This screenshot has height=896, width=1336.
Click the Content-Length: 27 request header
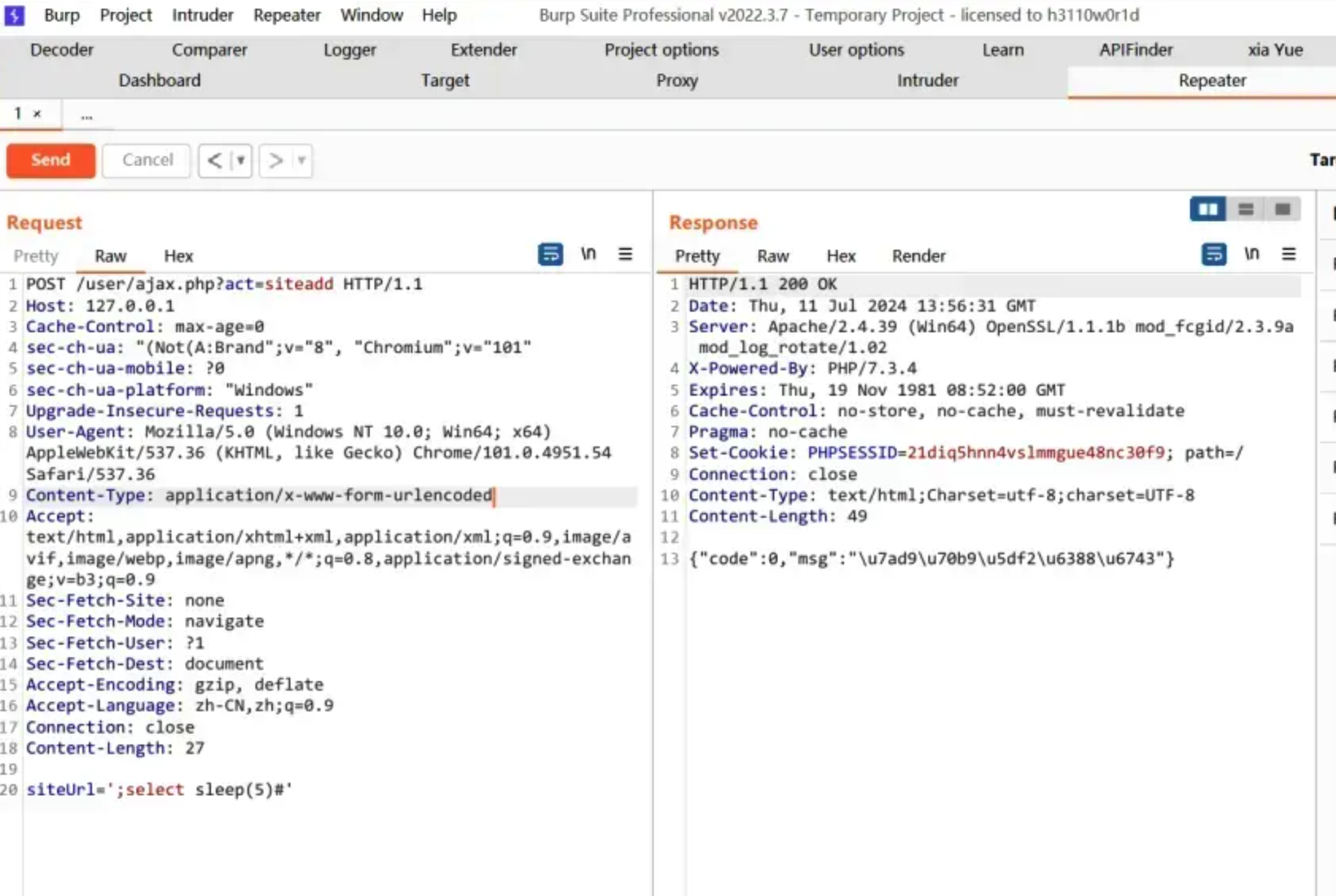[115, 749]
